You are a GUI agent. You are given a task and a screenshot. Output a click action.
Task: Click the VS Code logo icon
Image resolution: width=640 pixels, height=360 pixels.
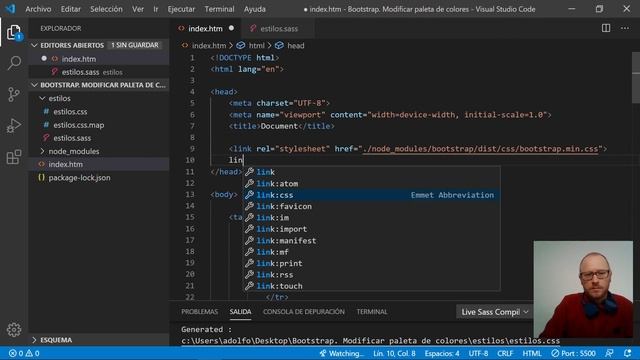(x=10, y=9)
